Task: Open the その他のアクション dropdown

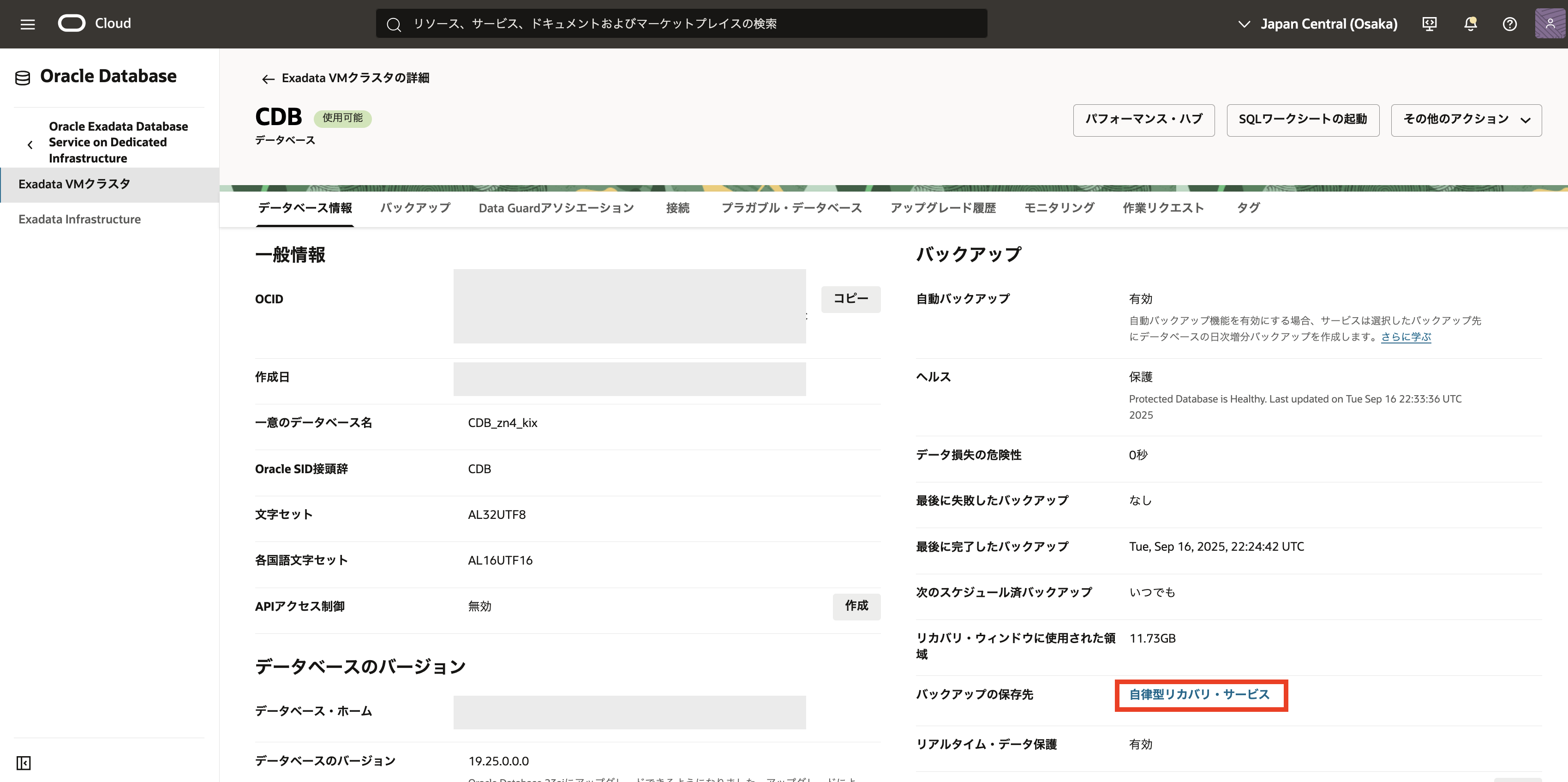Action: (1466, 120)
